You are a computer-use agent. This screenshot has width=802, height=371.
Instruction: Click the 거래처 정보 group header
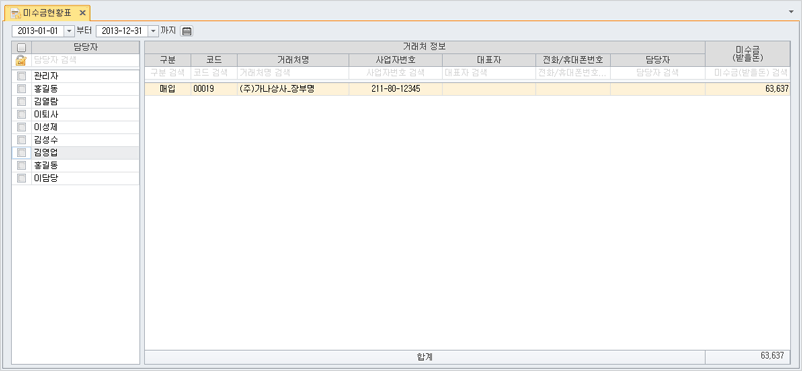[x=425, y=47]
